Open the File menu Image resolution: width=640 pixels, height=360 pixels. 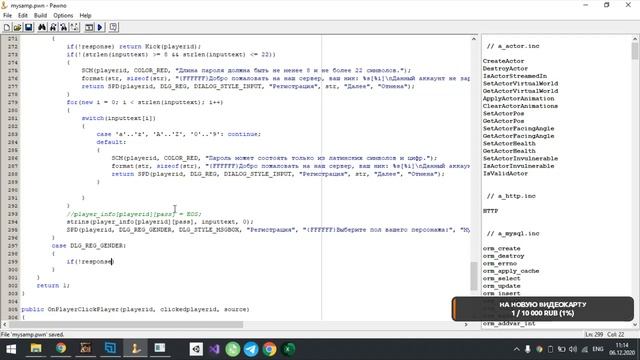(7, 16)
